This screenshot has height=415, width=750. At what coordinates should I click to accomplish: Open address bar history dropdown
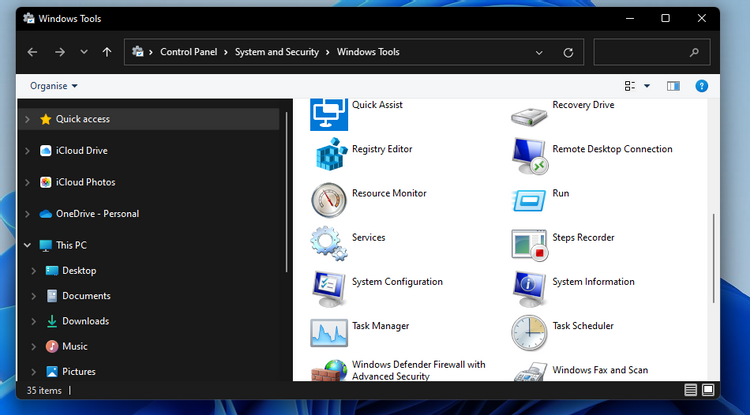point(539,53)
